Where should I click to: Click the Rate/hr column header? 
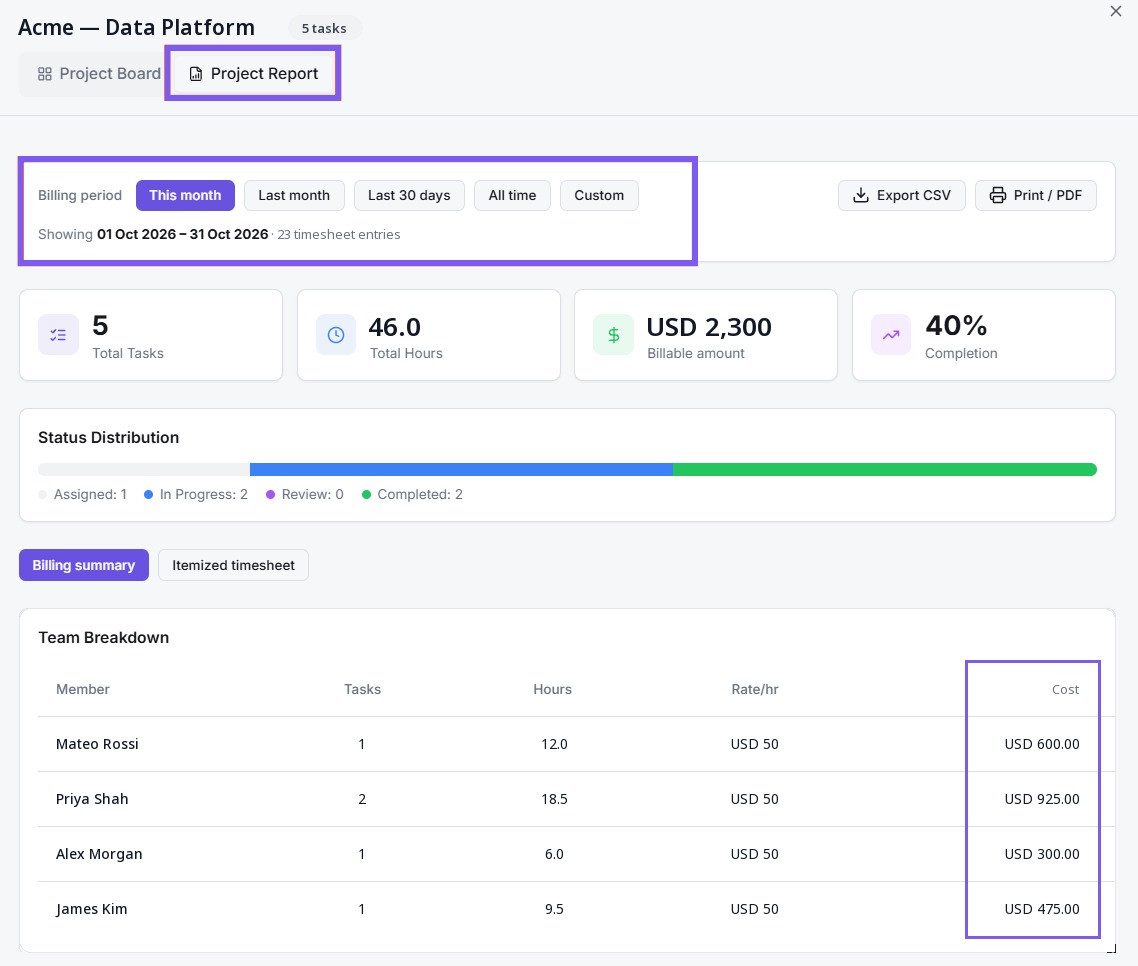click(x=755, y=689)
